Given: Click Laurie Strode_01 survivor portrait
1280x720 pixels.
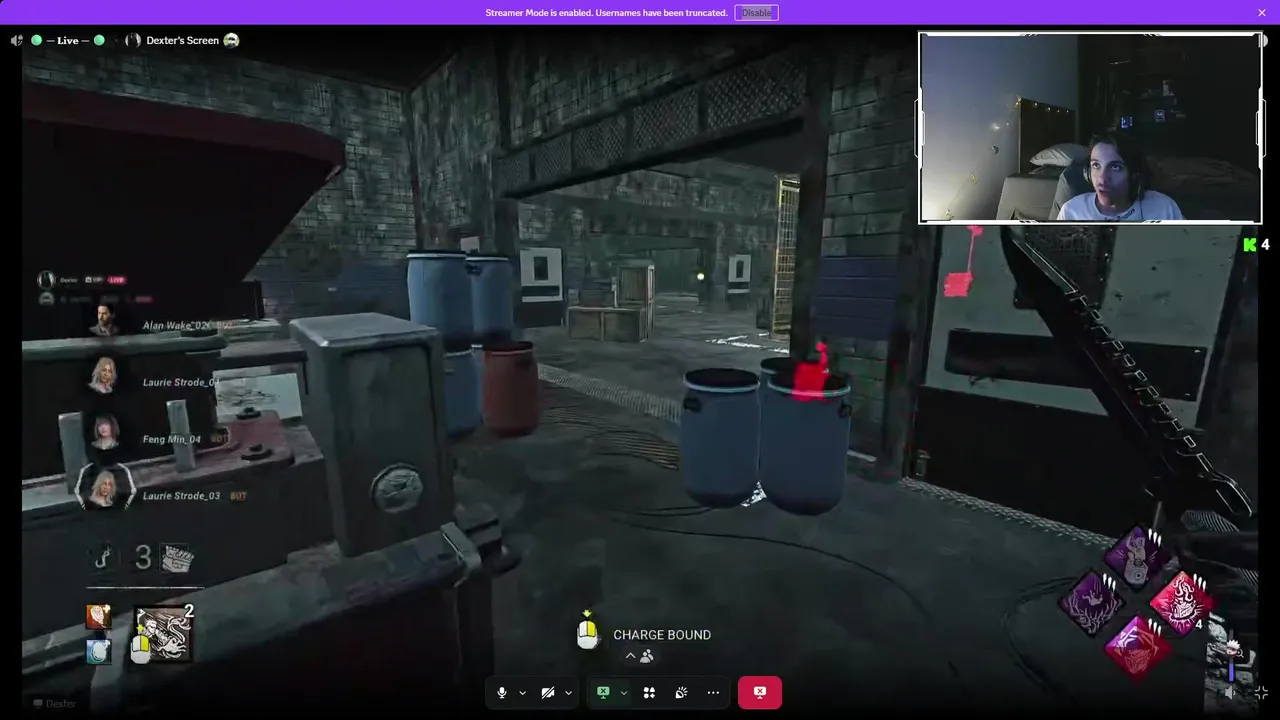Looking at the screenshot, I should tap(104, 376).
